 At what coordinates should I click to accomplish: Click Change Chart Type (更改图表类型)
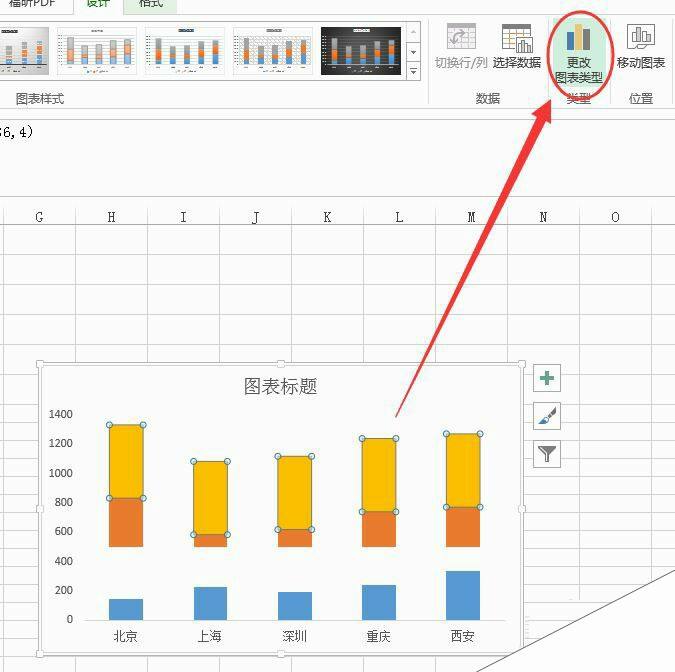(x=579, y=54)
